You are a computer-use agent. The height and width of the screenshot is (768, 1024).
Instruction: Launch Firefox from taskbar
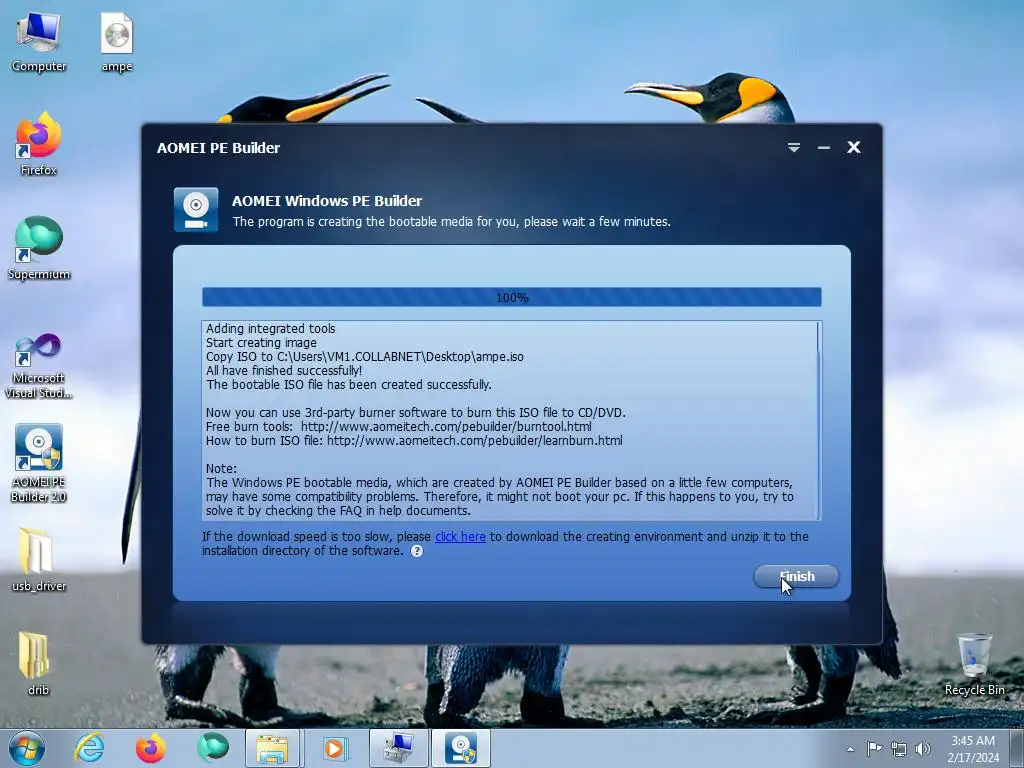coord(151,748)
